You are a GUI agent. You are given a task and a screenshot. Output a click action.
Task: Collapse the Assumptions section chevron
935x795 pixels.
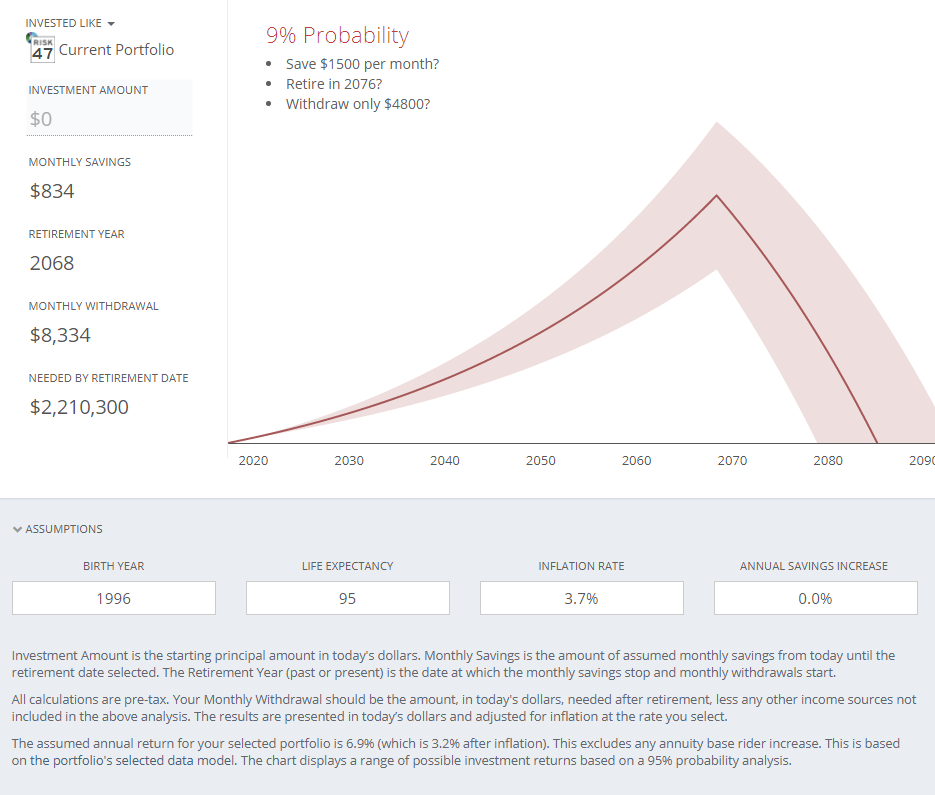[x=17, y=529]
